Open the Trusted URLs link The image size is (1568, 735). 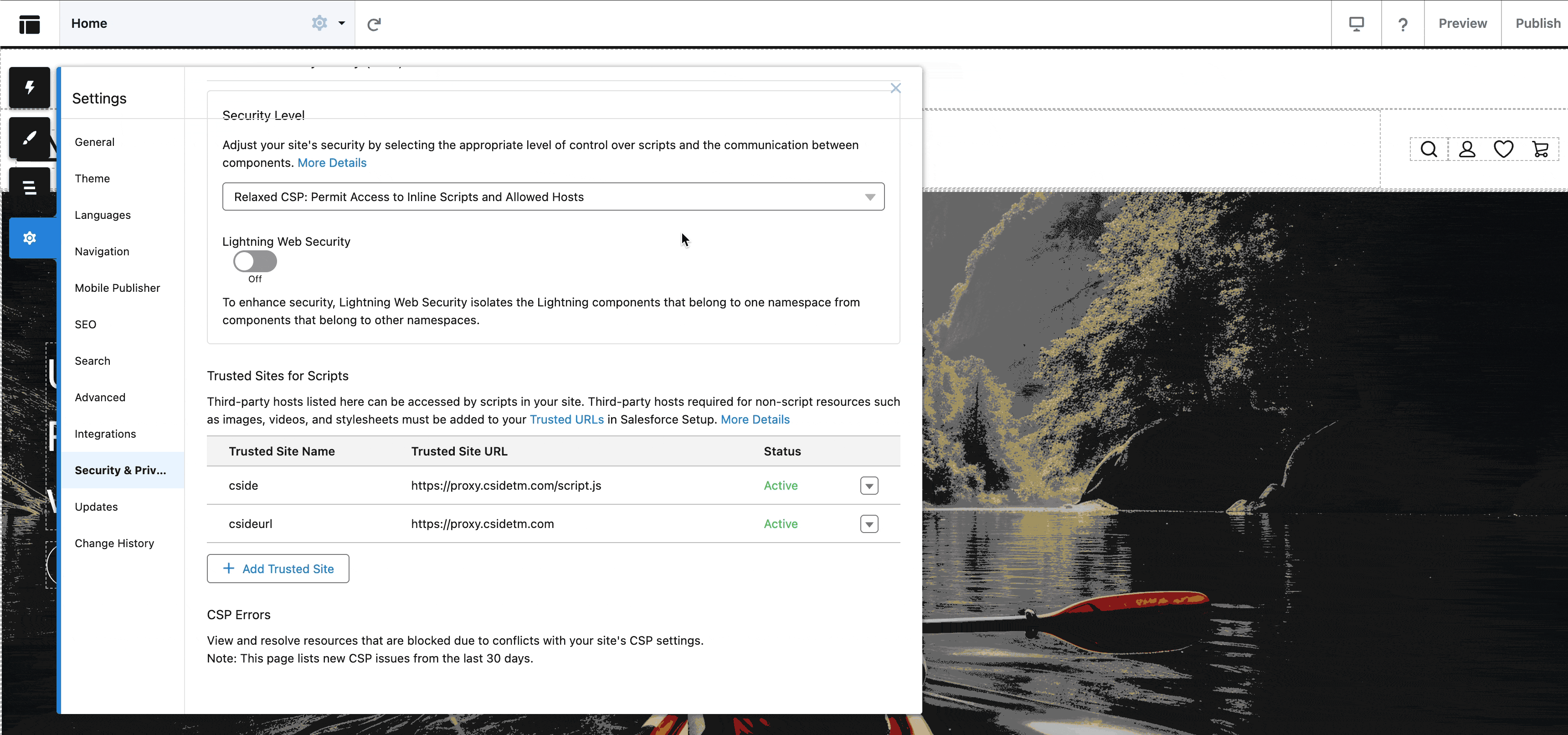coord(566,419)
